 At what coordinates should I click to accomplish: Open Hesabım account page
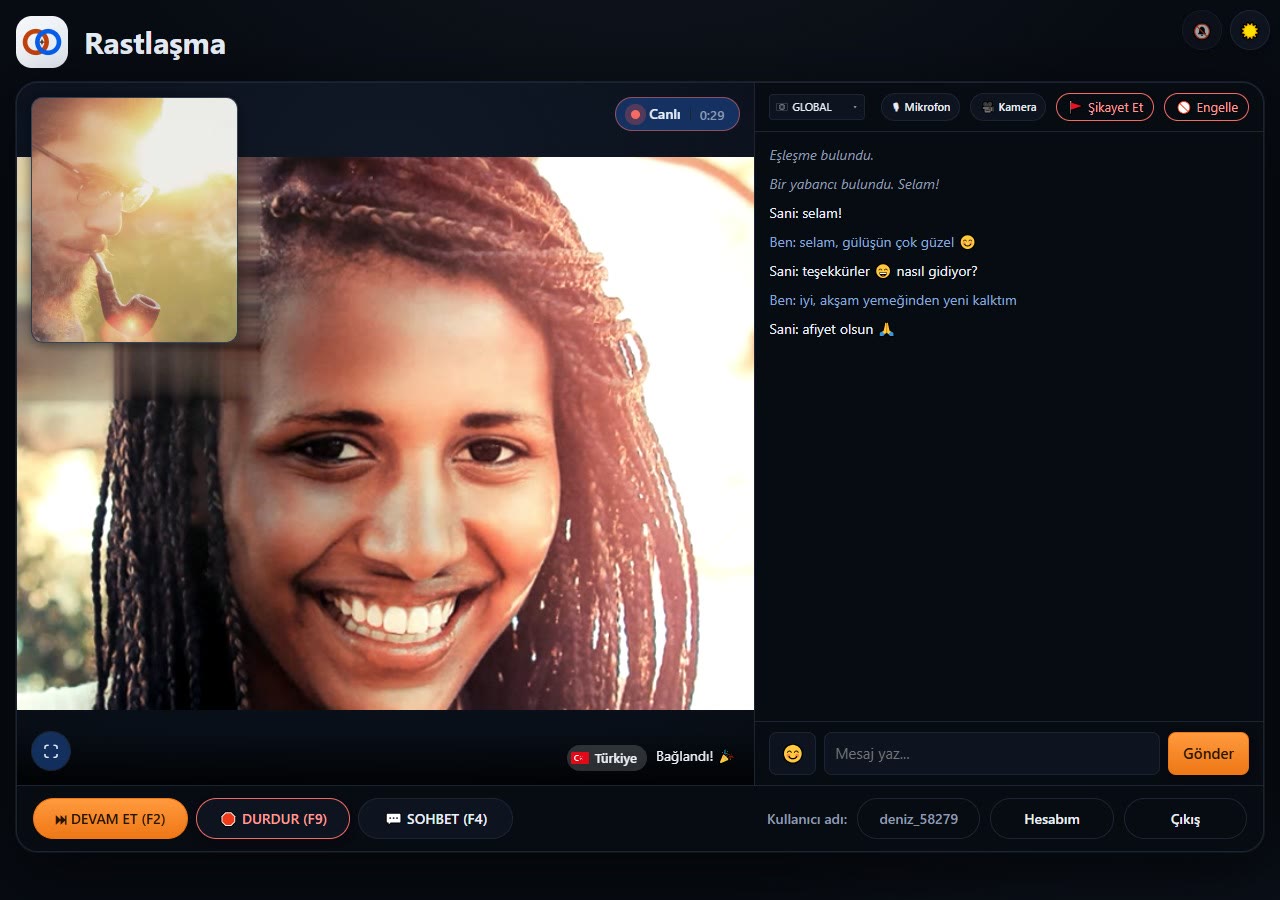1052,819
